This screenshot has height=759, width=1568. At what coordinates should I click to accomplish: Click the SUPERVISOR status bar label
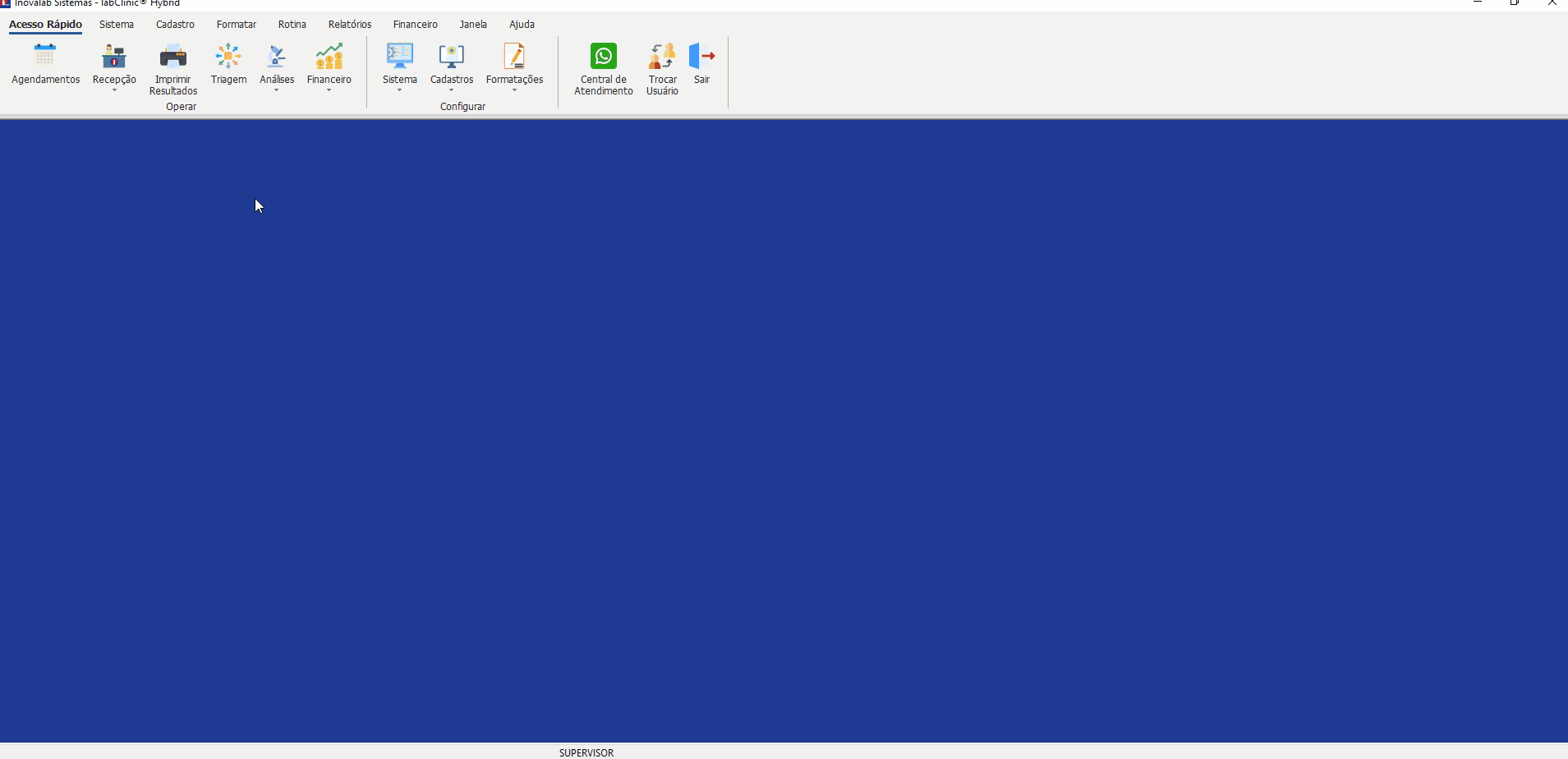tap(586, 752)
